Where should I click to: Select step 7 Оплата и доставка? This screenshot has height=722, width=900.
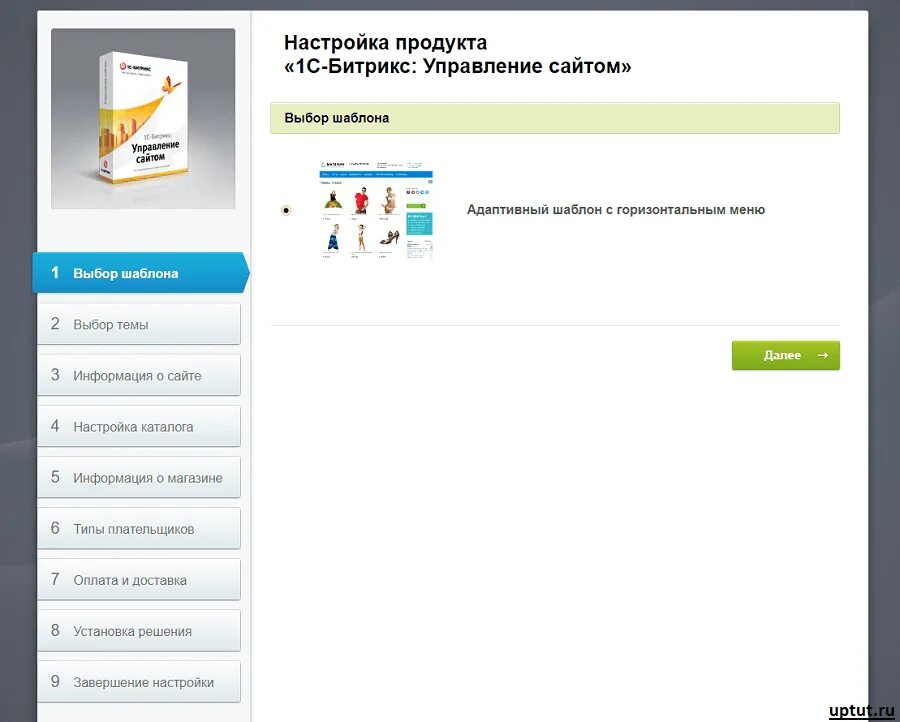[x=139, y=579]
